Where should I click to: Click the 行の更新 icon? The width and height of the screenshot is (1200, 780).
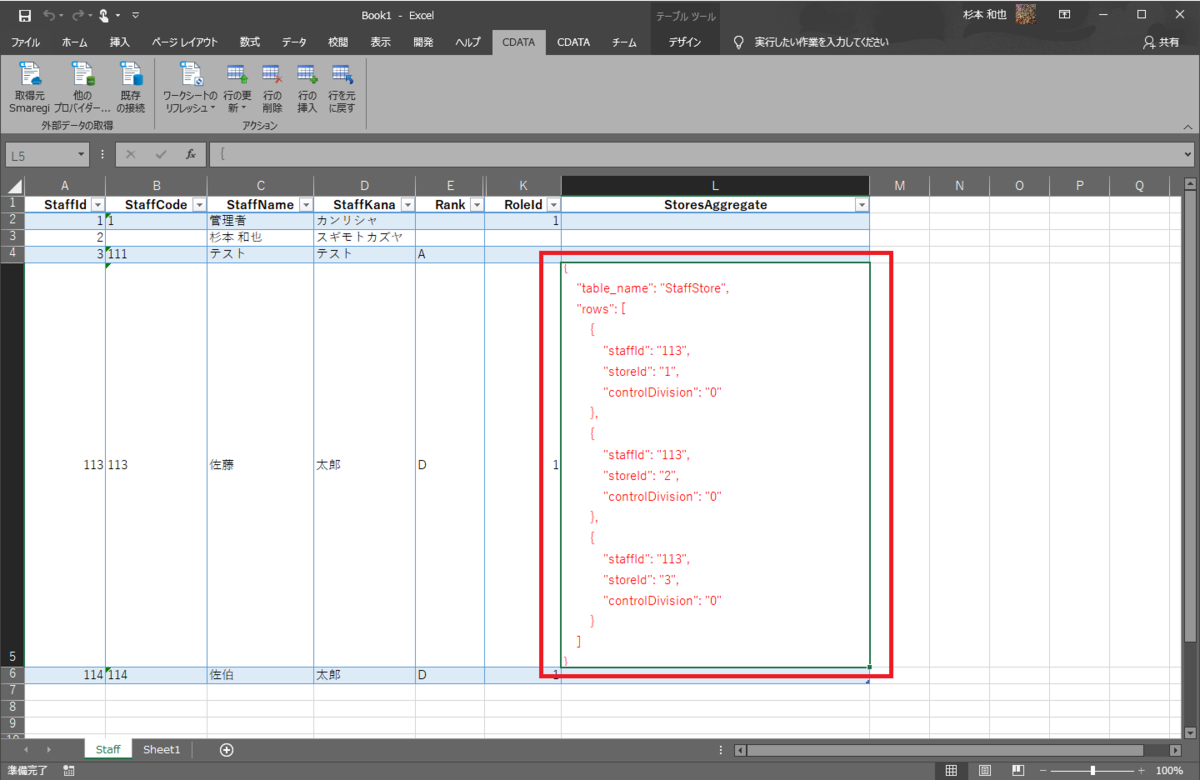237,87
